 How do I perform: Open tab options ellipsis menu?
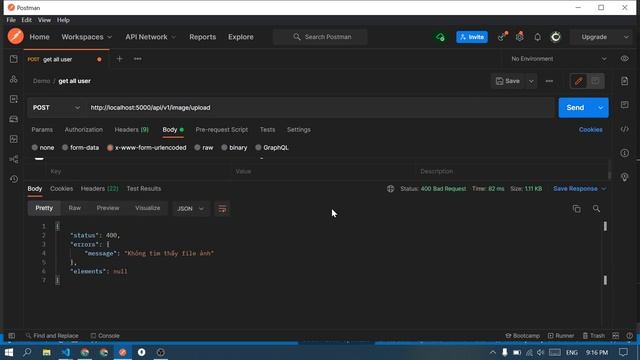[138, 59]
